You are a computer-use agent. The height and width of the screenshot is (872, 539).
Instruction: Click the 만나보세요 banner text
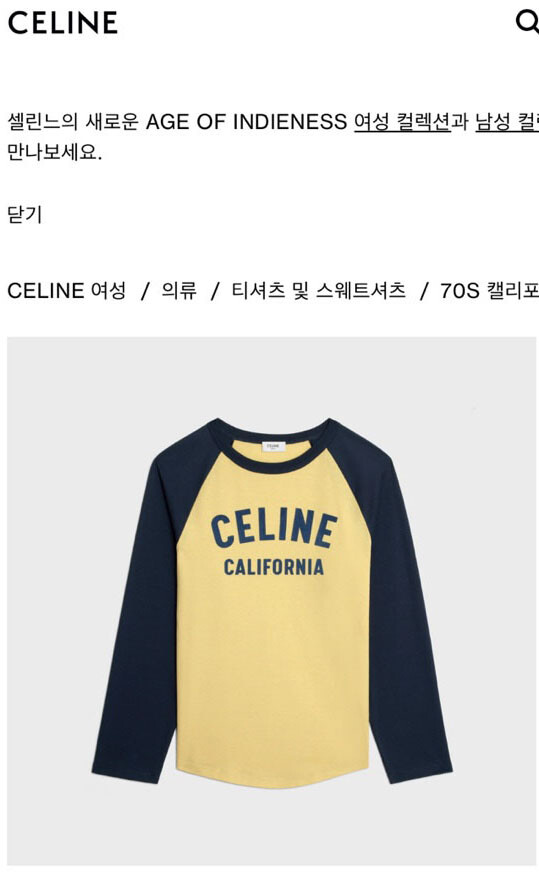point(55,152)
